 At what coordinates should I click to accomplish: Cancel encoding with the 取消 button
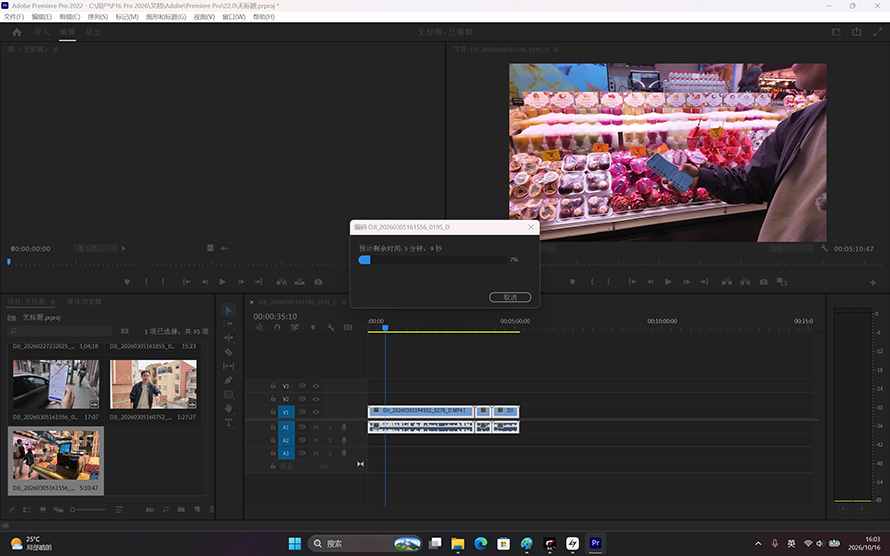click(x=510, y=297)
